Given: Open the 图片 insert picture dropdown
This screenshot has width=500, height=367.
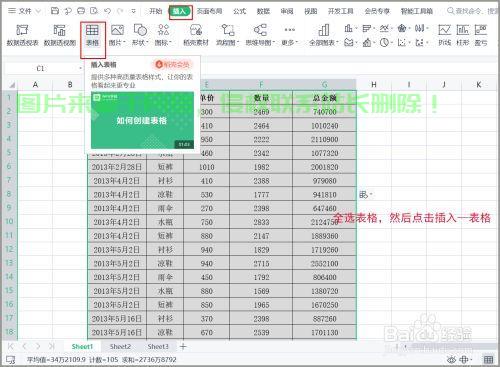Looking at the screenshot, I should coord(117,35).
